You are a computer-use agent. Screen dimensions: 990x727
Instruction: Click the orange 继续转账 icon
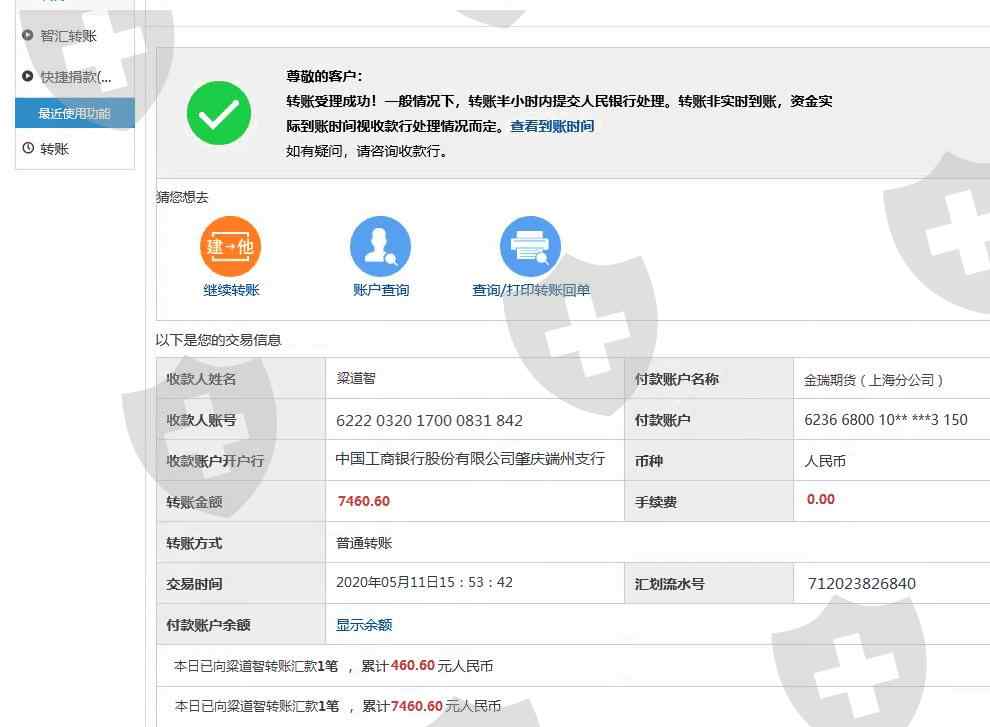(230, 246)
